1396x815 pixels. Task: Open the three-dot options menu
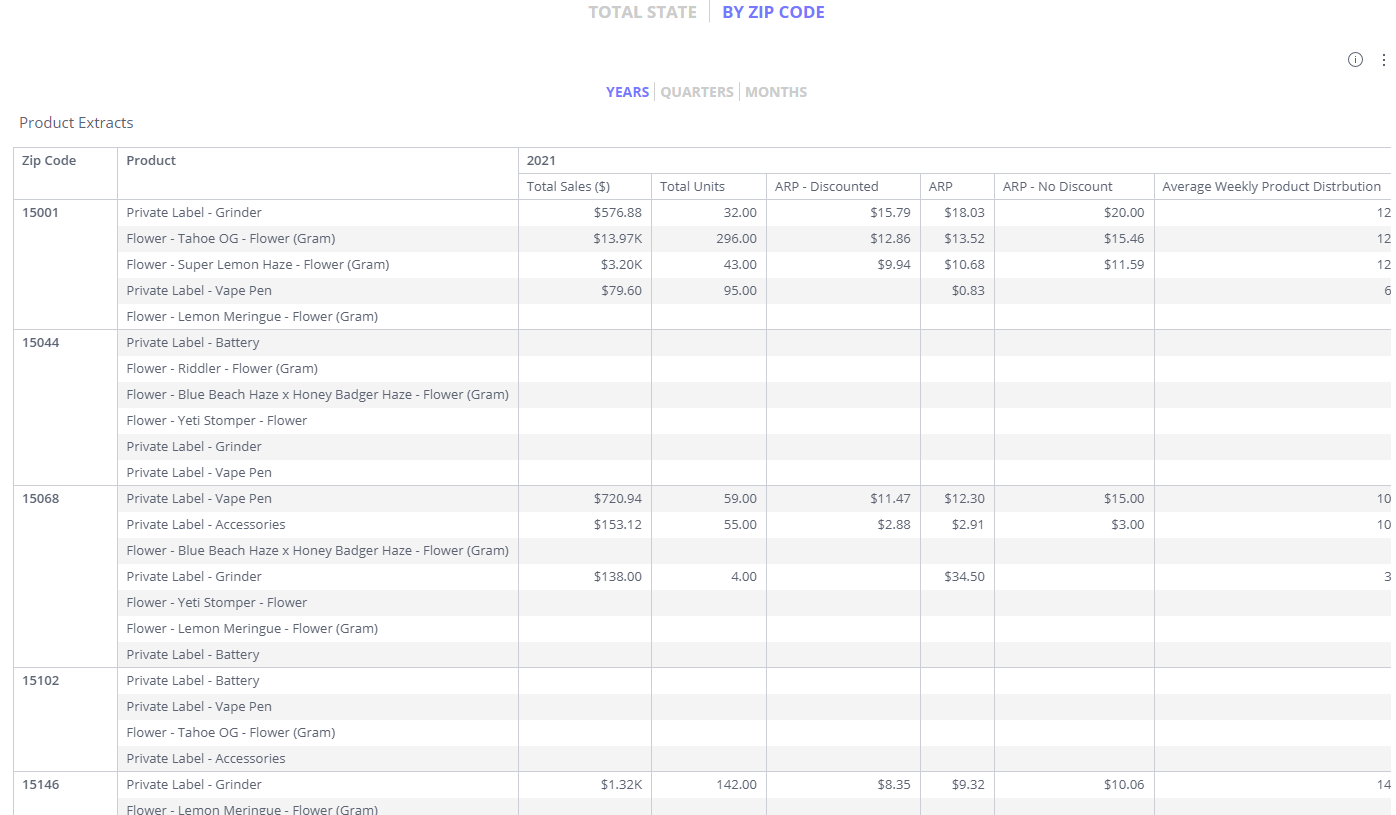tap(1384, 60)
